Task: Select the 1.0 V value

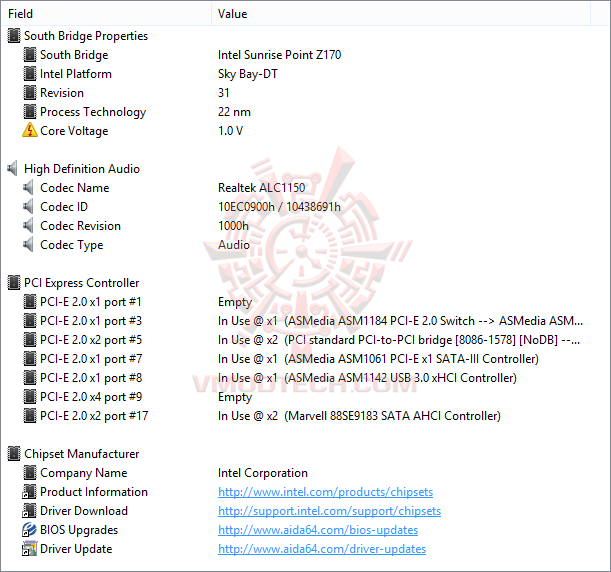Action: pyautogui.click(x=230, y=131)
